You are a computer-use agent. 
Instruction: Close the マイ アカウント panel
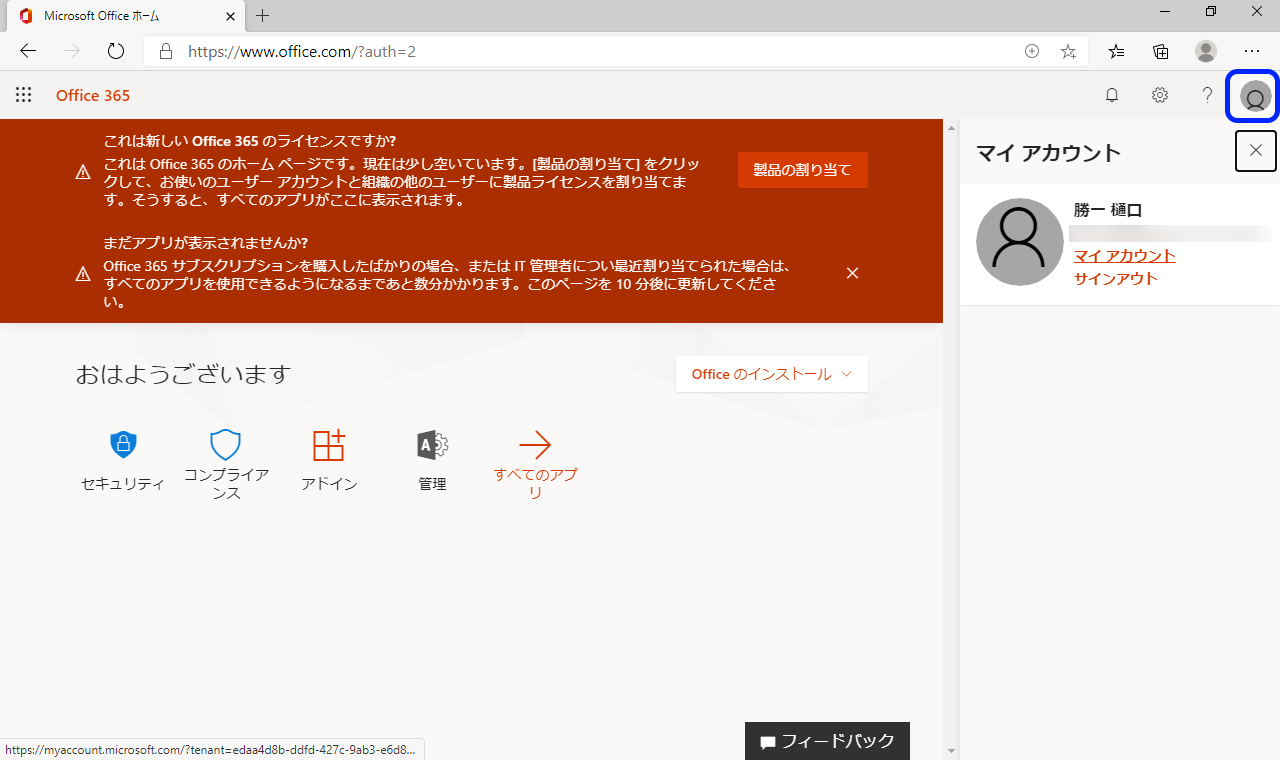point(1256,151)
